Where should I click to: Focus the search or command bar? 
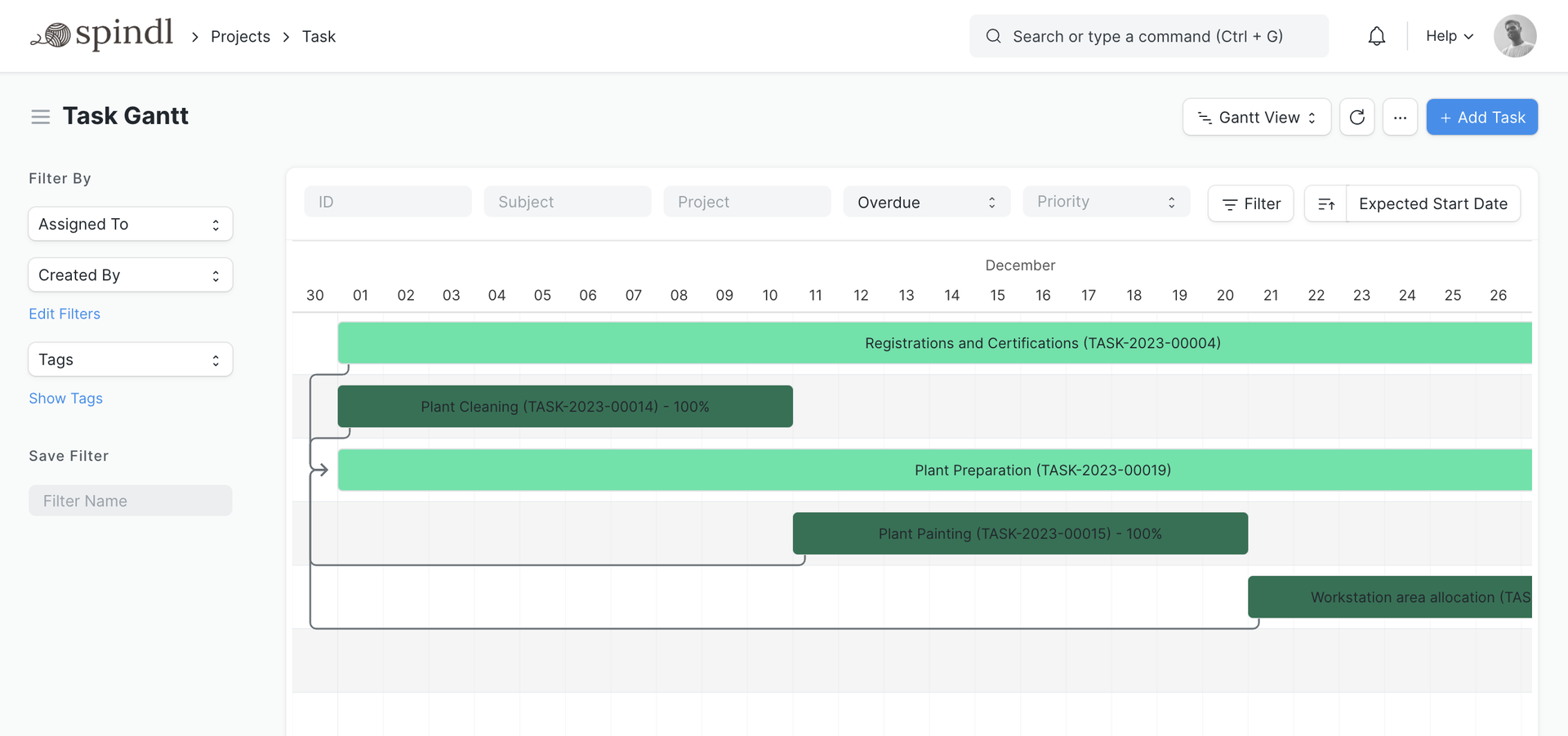(1148, 36)
